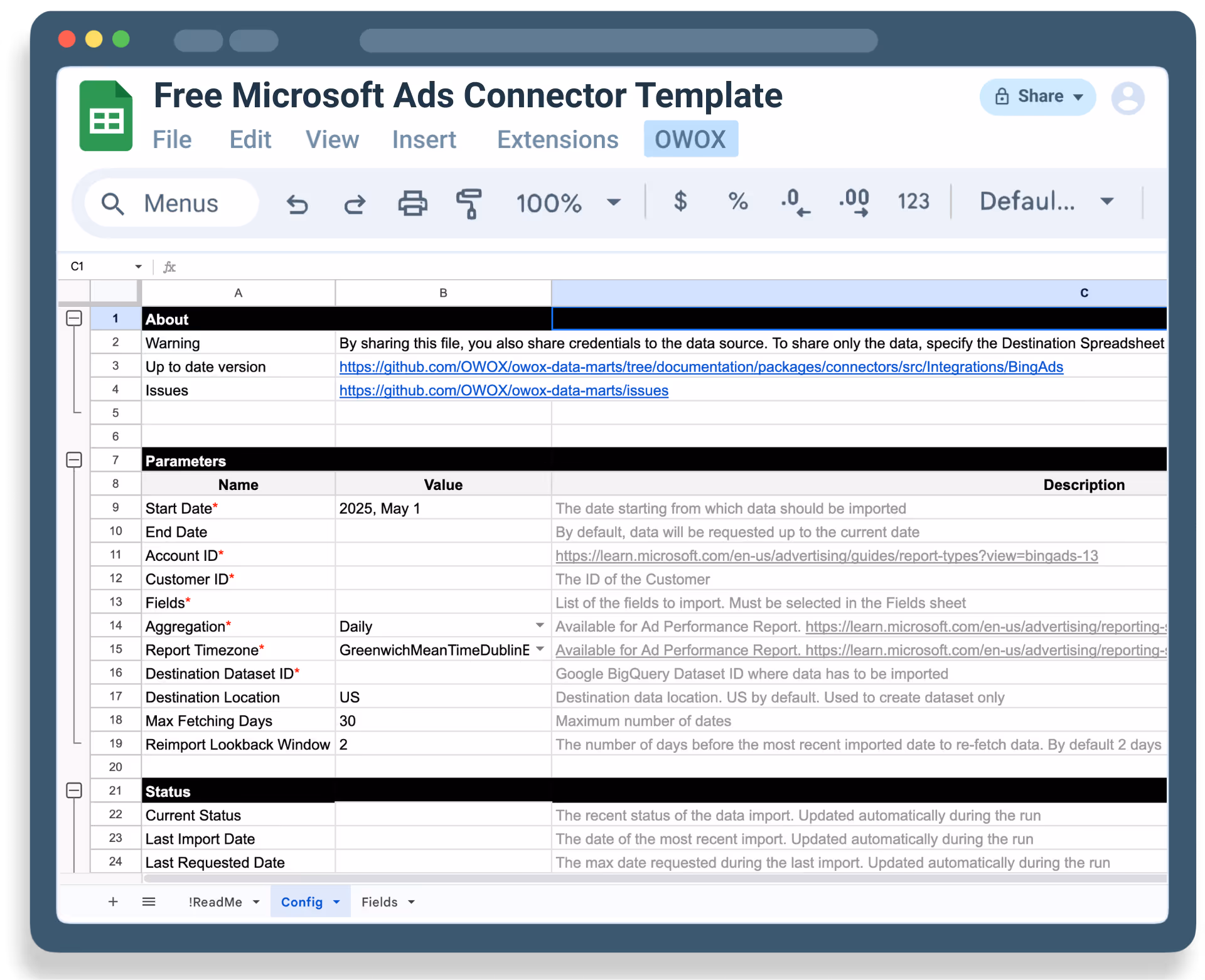This screenshot has width=1205, height=980.
Task: Open Aggregation Daily dropdown arrow
Action: click(x=539, y=626)
